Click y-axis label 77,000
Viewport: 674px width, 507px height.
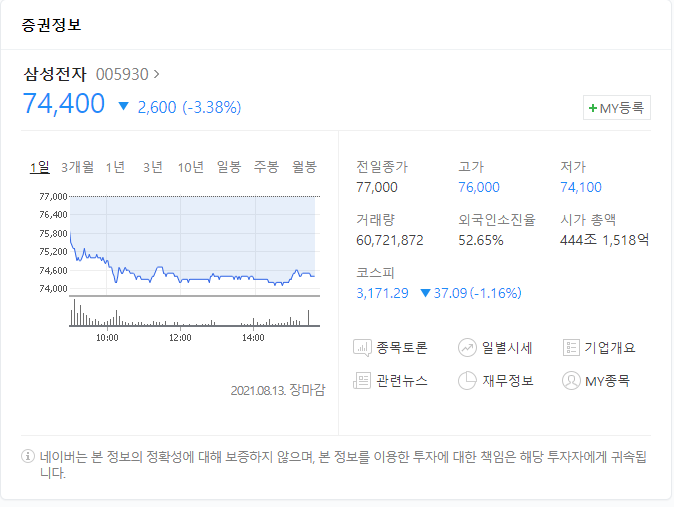[x=53, y=197]
